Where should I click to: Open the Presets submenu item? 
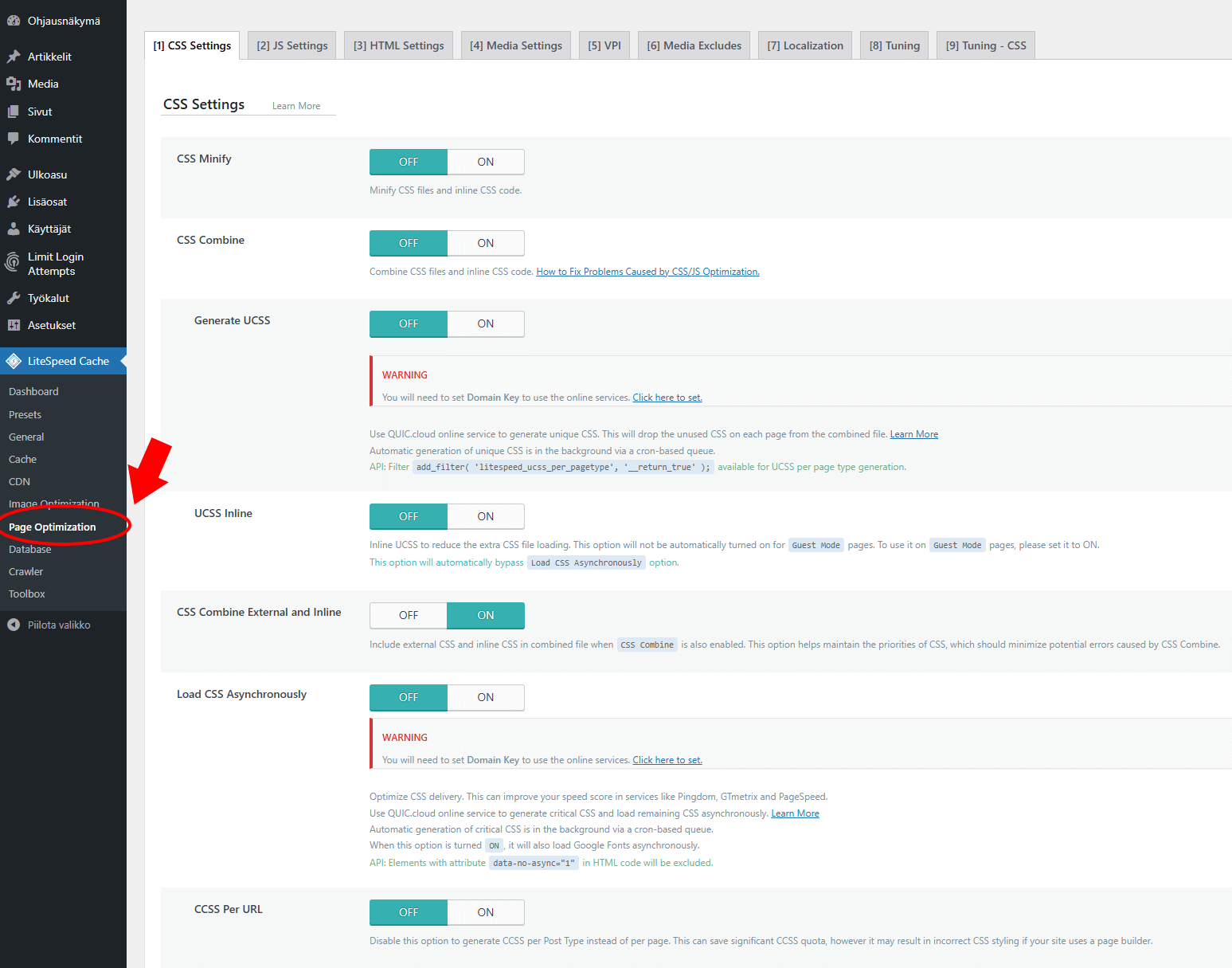pyautogui.click(x=25, y=414)
